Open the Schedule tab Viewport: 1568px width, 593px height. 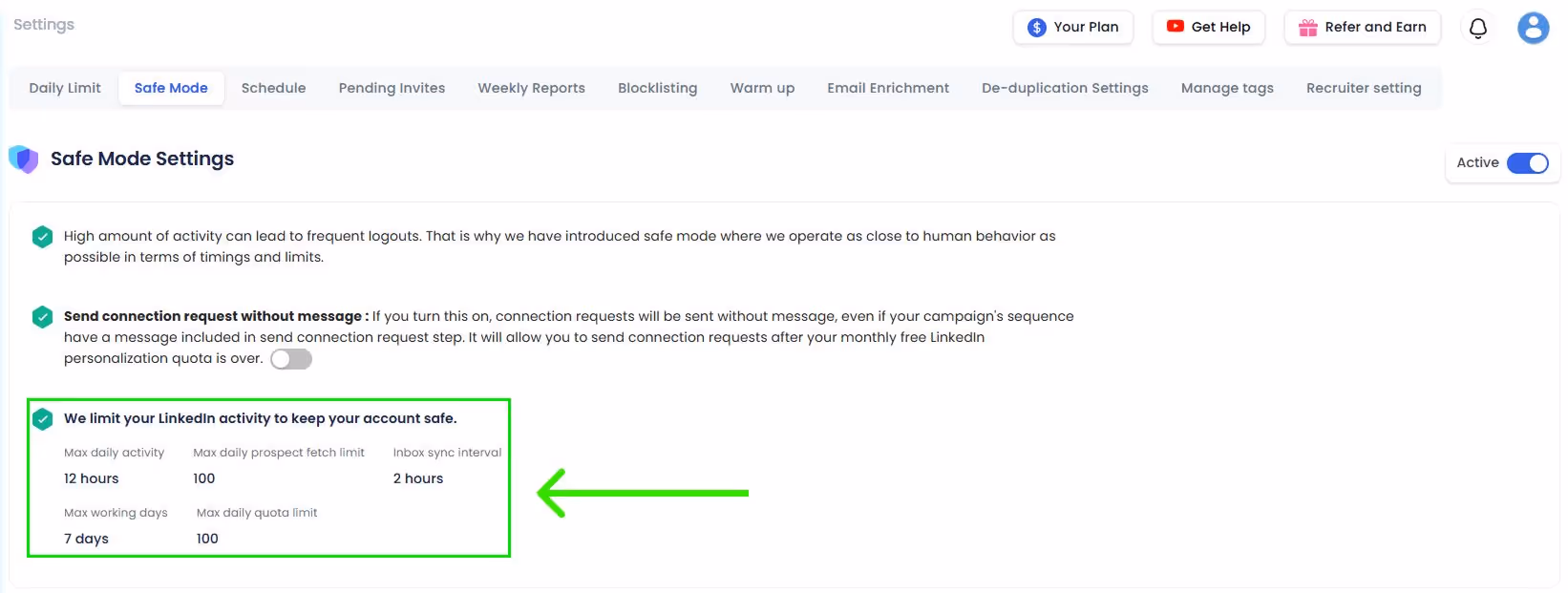point(273,88)
